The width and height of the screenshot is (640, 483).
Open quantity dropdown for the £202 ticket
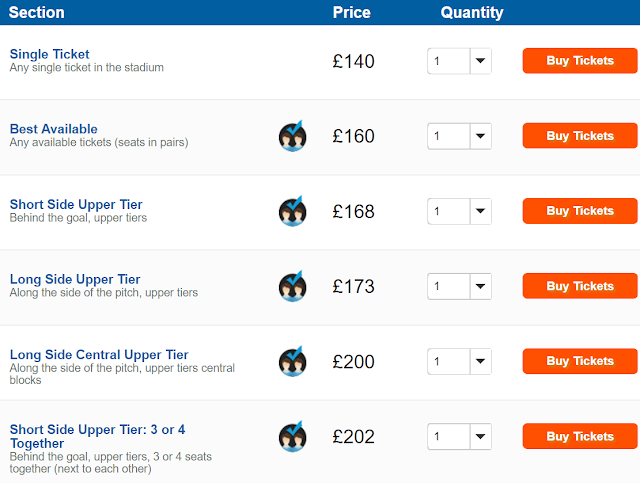459,436
